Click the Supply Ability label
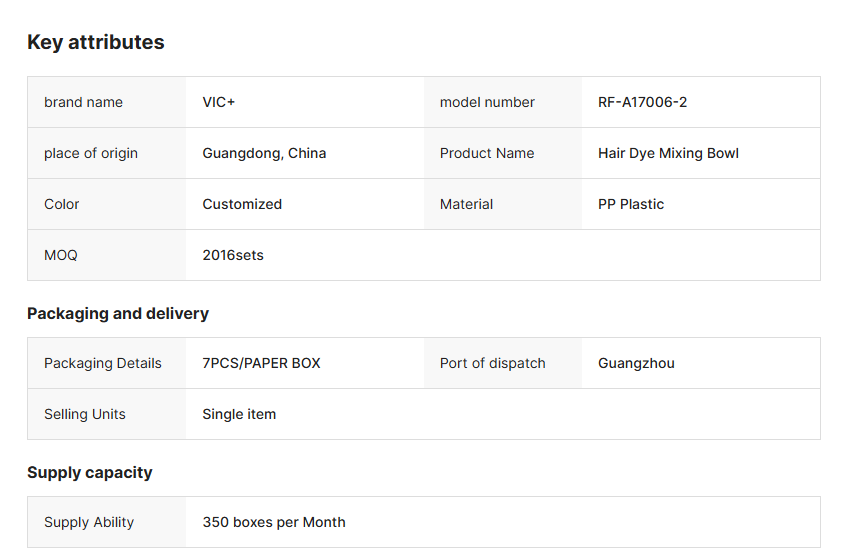Image resolution: width=863 pixels, height=557 pixels. [x=89, y=522]
